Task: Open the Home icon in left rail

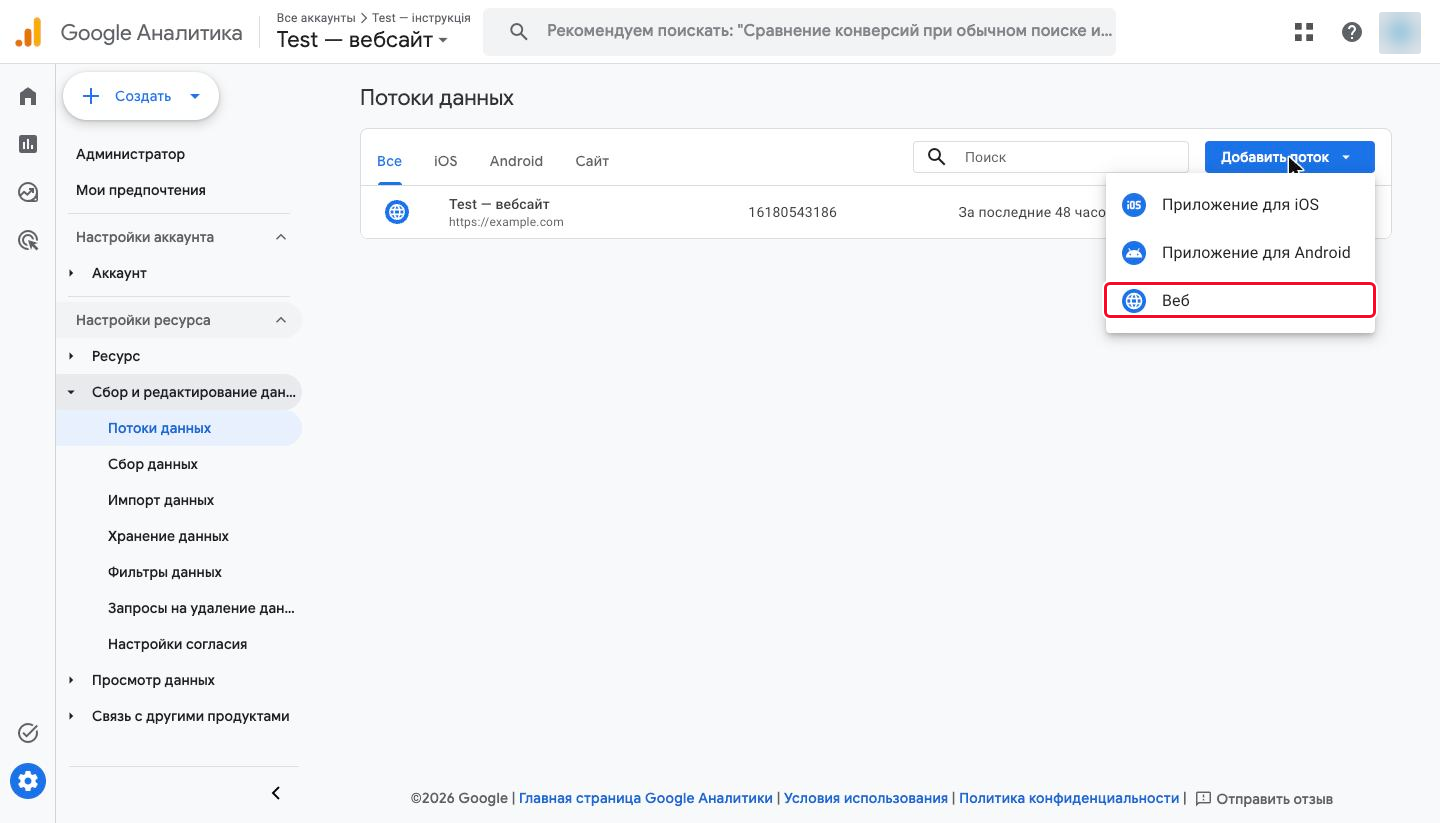Action: tap(28, 96)
